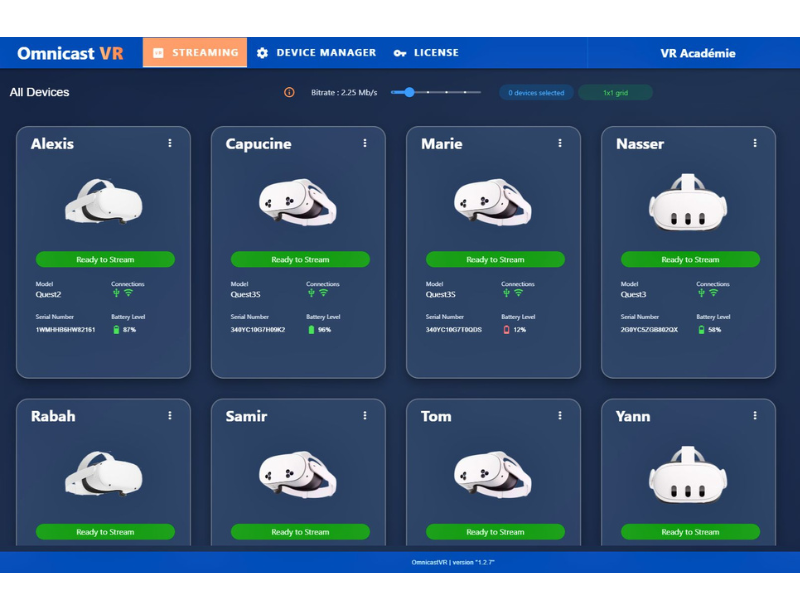Viewport: 800px width, 600px height.
Task: Switch to the Streaming tab
Action: tap(195, 53)
